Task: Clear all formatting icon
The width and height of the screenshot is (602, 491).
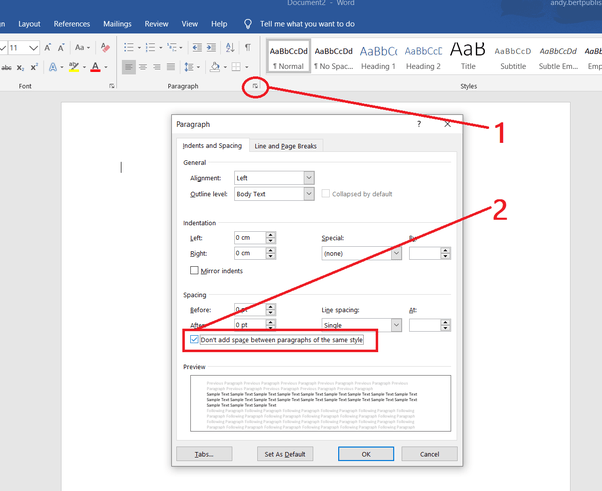Action: [105, 48]
